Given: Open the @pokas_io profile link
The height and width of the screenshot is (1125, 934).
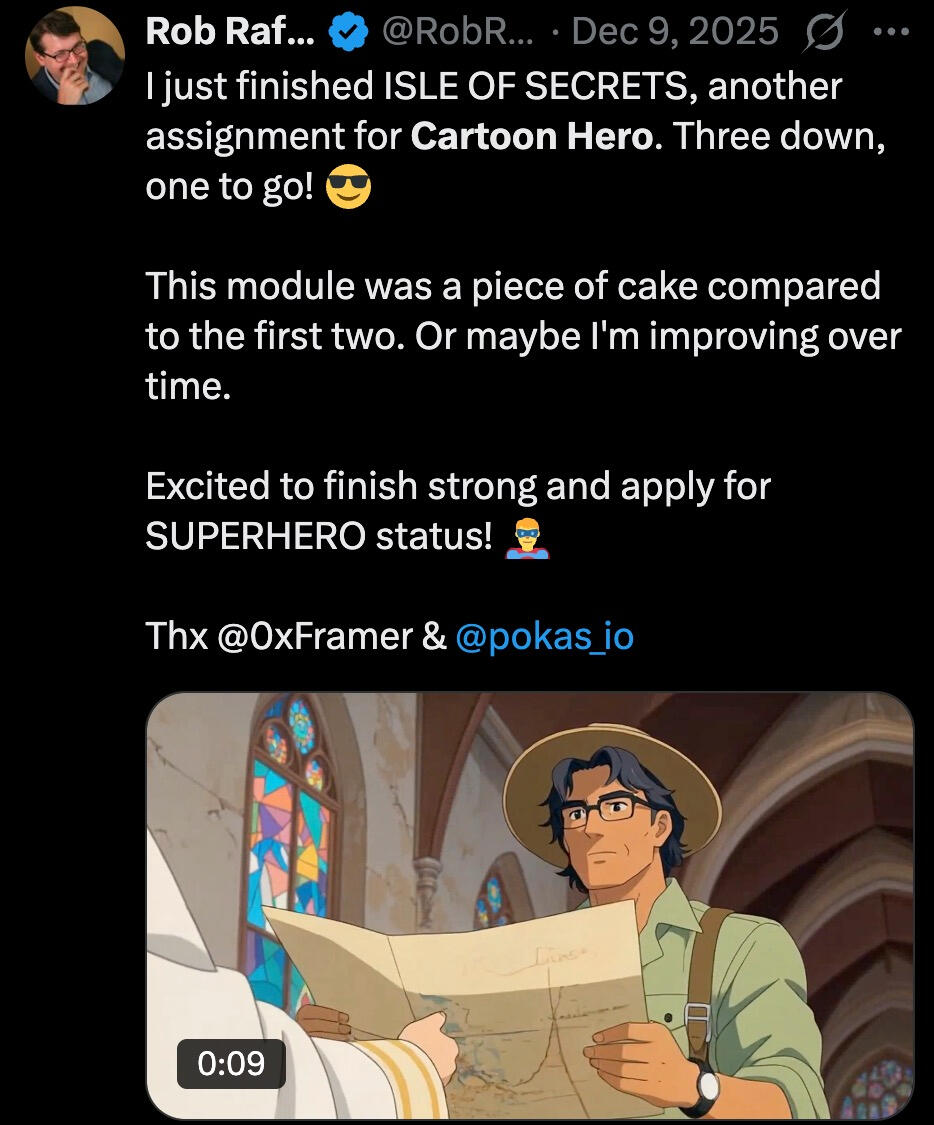Looking at the screenshot, I should (x=544, y=636).
